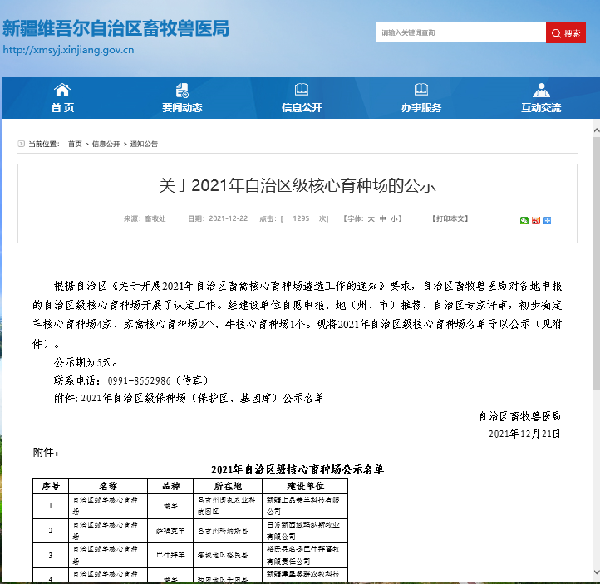Click the table header 所在地
The image size is (600, 584).
tap(228, 486)
